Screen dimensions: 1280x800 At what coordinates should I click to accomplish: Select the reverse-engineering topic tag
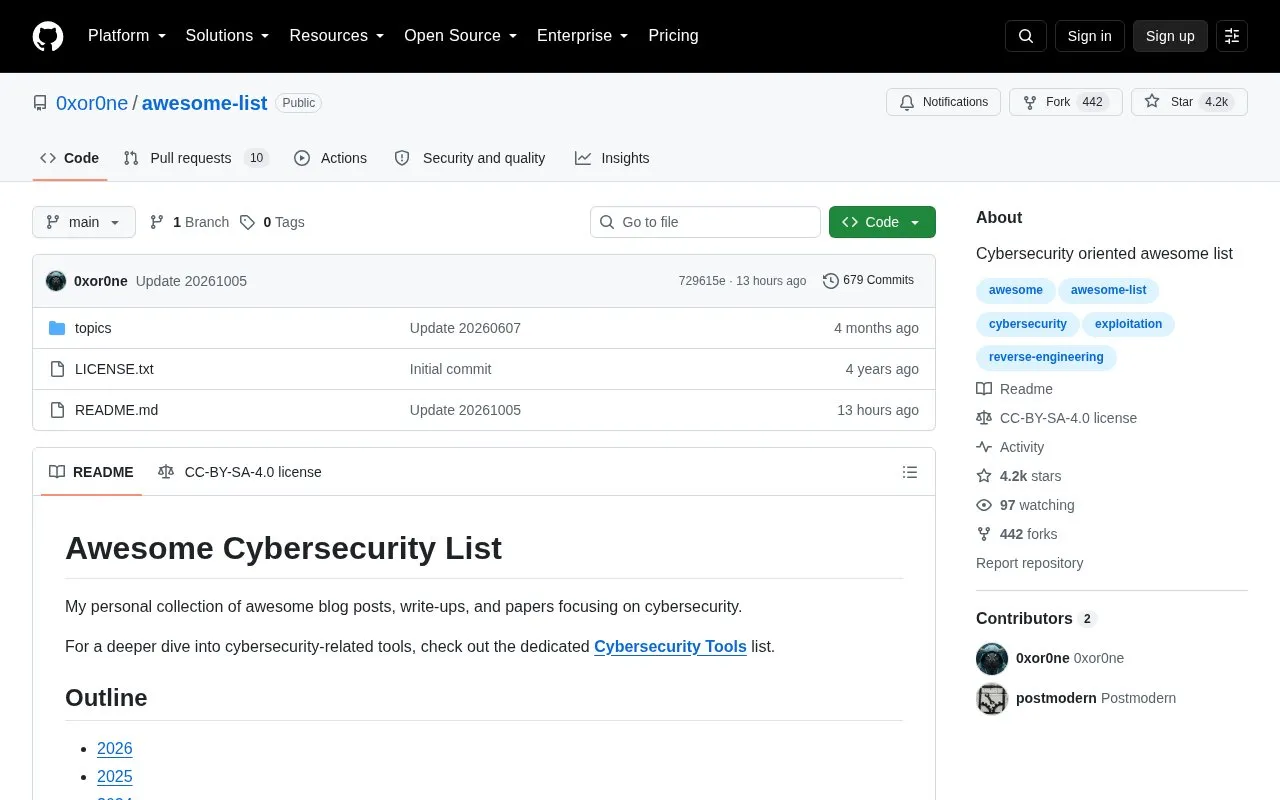(x=1046, y=357)
